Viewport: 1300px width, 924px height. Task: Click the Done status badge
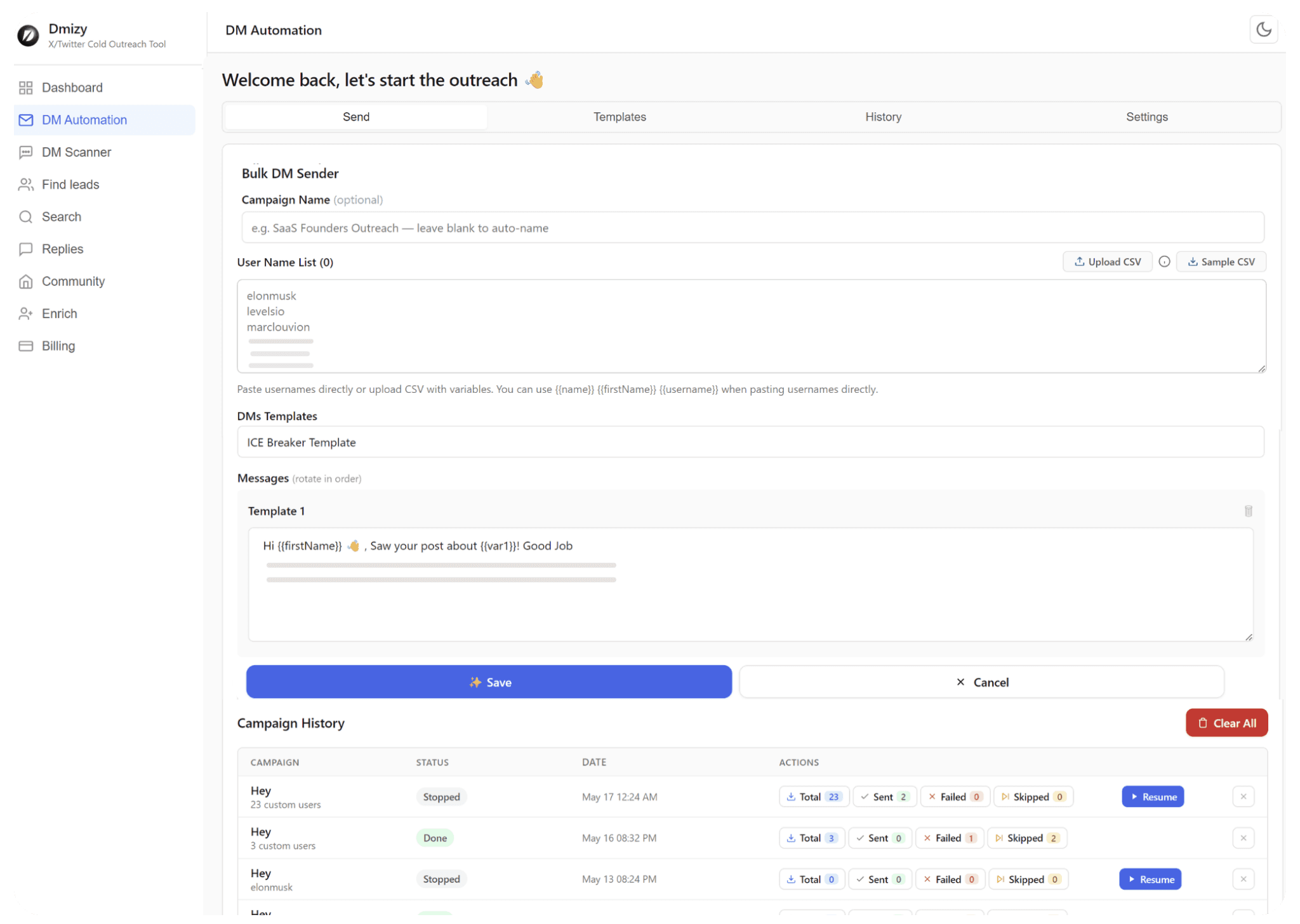435,838
